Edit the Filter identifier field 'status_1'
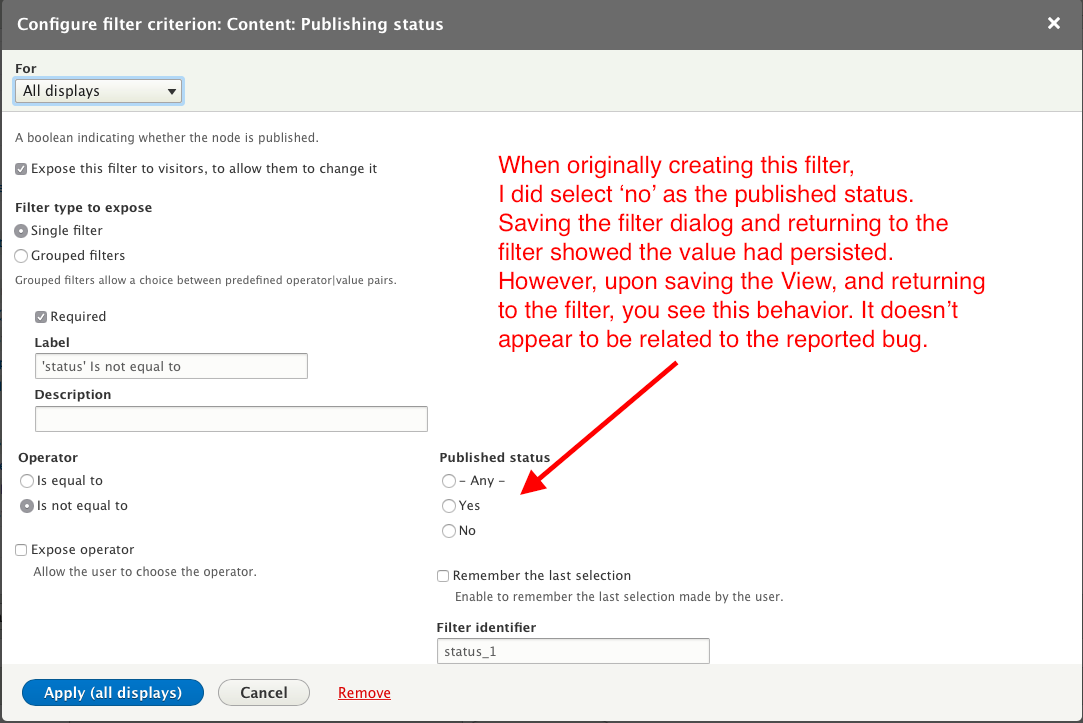The height and width of the screenshot is (723, 1083). 573,651
